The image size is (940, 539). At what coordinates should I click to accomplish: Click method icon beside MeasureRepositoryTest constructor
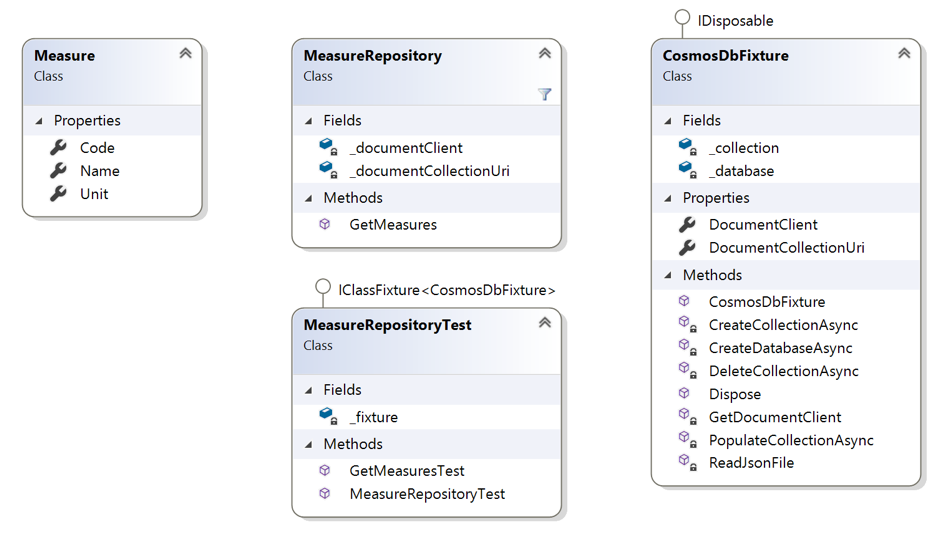(x=324, y=493)
